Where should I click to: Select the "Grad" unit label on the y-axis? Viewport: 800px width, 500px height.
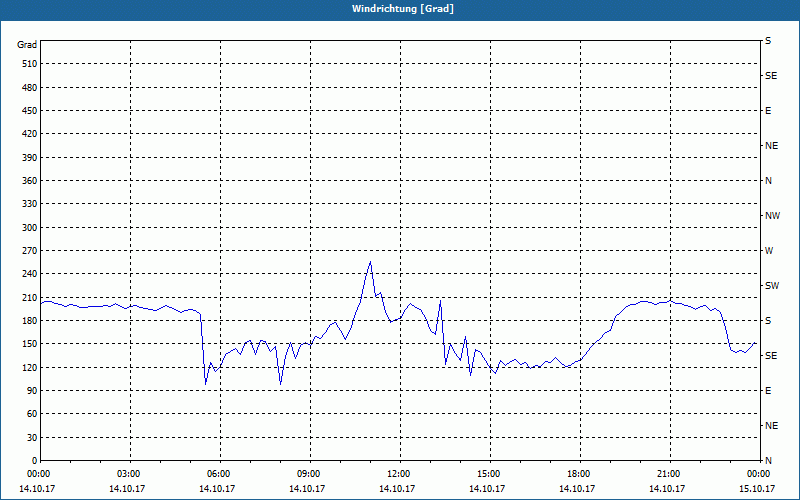pos(27,45)
